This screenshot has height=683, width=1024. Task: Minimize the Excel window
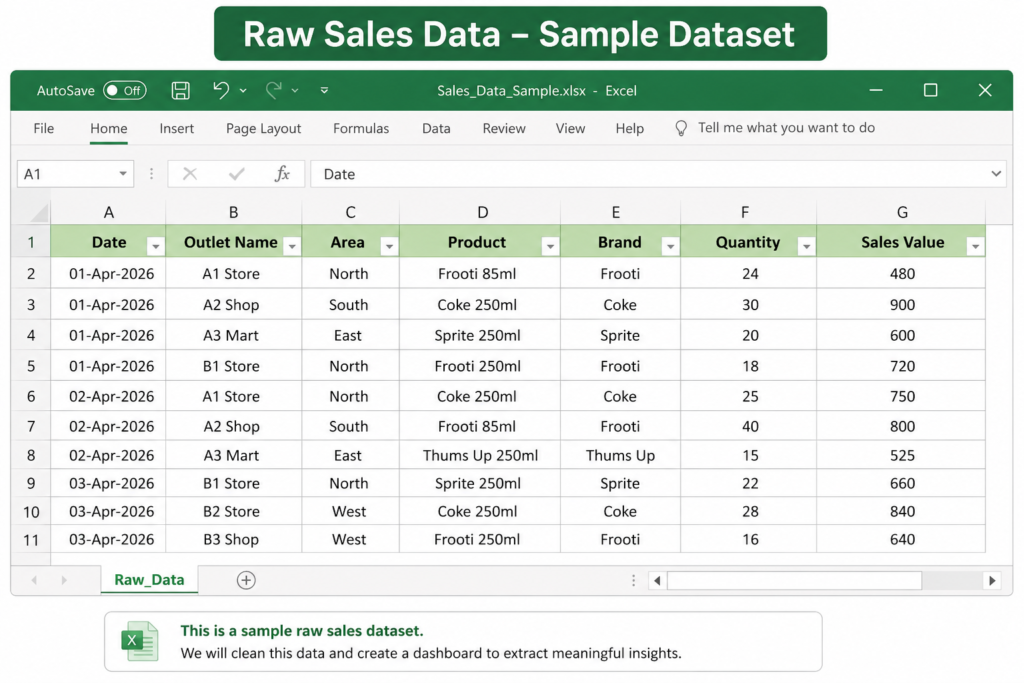pyautogui.click(x=876, y=90)
